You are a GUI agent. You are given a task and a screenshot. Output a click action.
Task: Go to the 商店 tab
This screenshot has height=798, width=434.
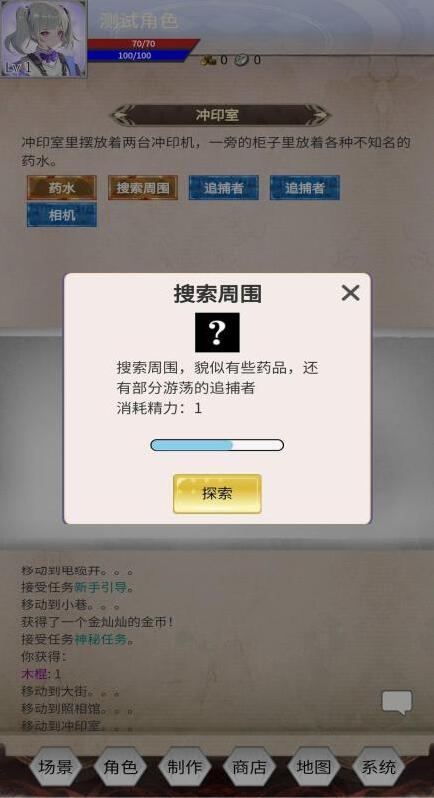click(249, 767)
